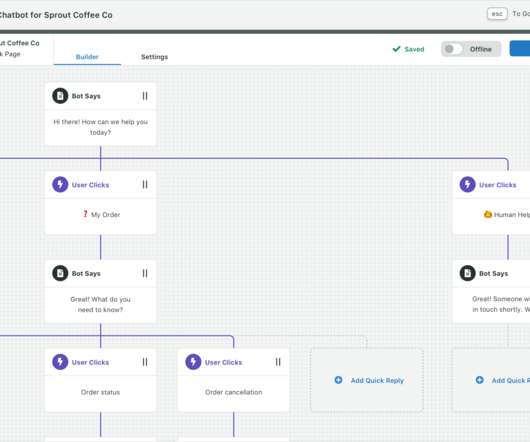
Task: Click the lightning icon on Order status card
Action: [60, 362]
